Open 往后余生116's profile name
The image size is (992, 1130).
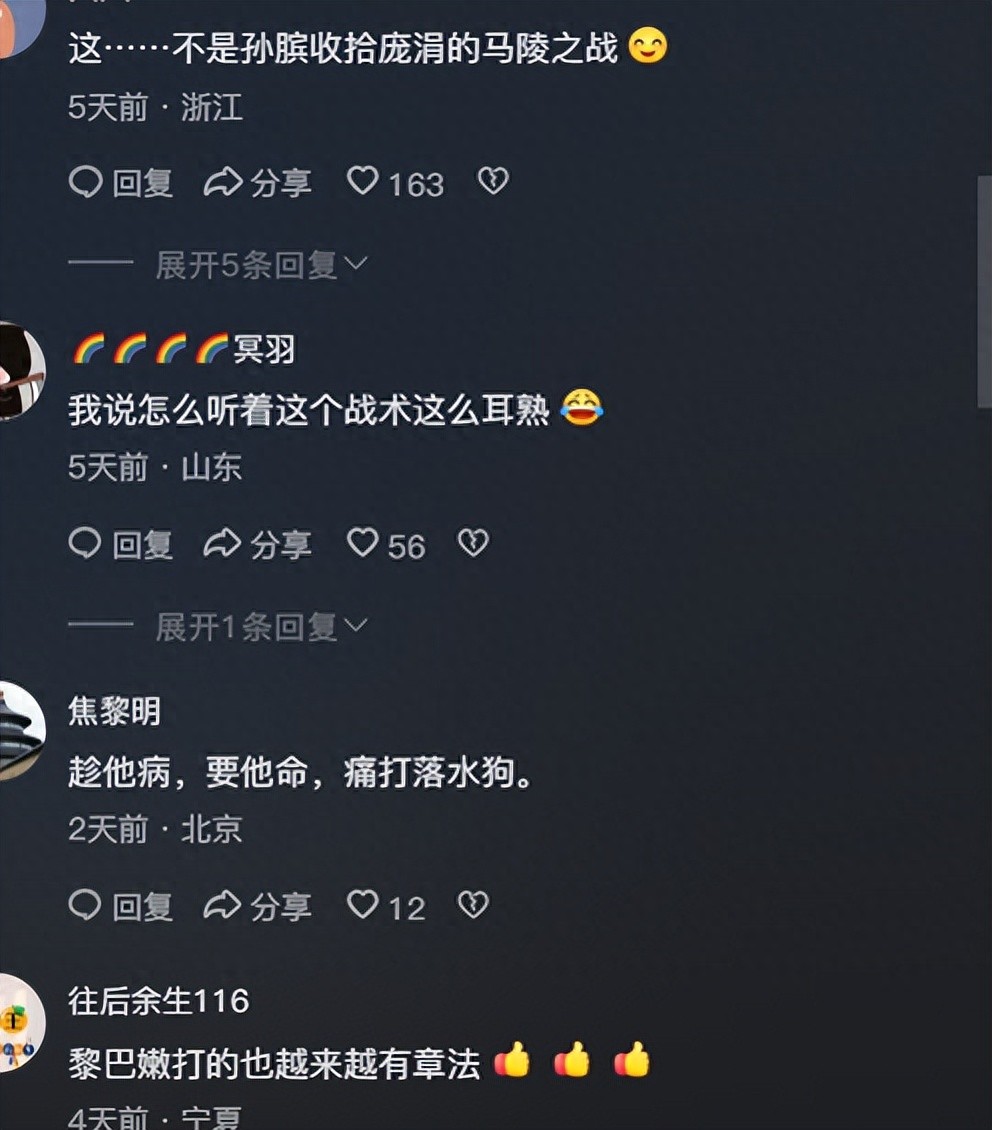click(x=159, y=1001)
